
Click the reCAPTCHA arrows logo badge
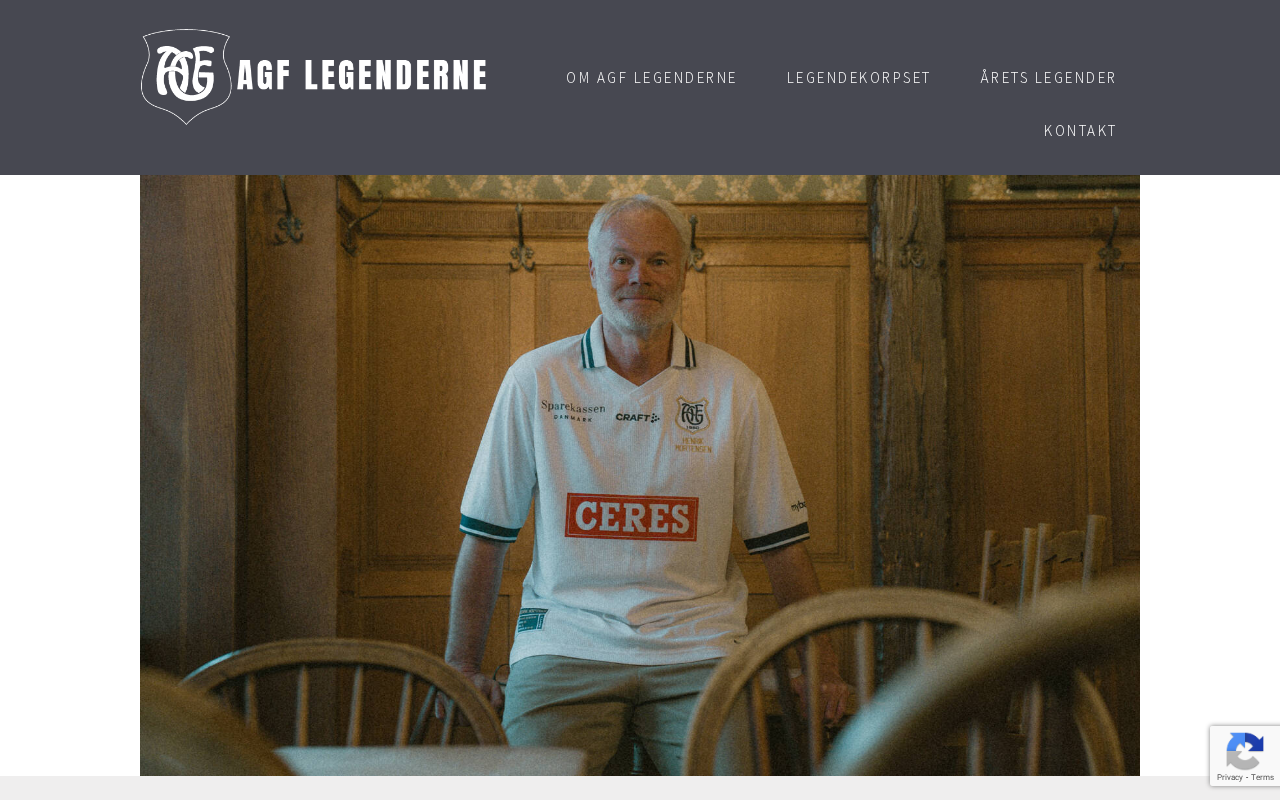click(x=1244, y=751)
